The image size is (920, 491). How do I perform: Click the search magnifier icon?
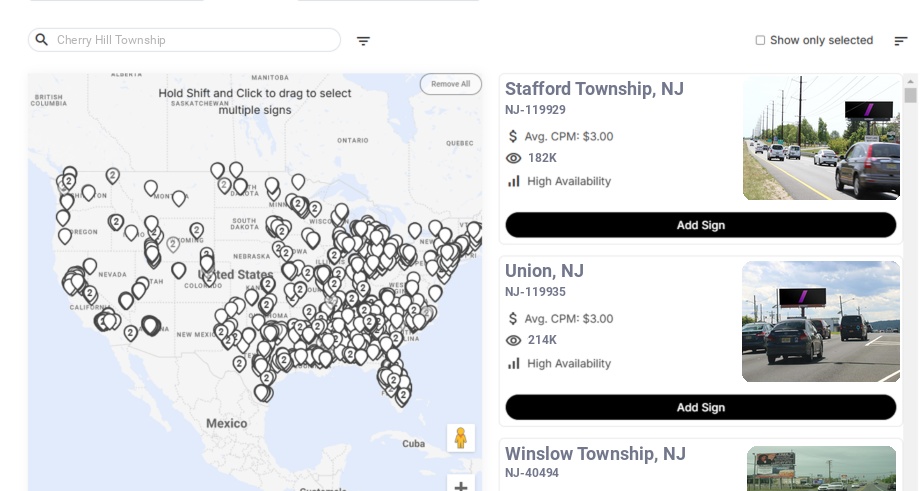click(42, 40)
